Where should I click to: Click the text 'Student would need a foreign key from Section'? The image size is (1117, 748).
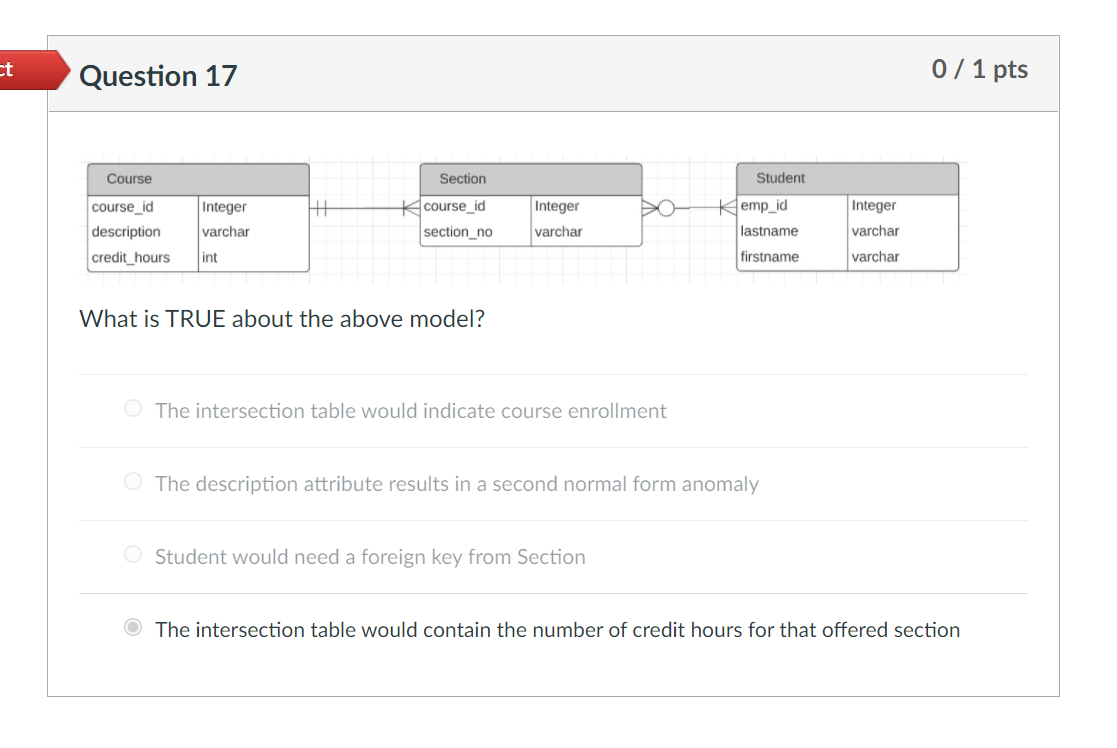coord(370,557)
